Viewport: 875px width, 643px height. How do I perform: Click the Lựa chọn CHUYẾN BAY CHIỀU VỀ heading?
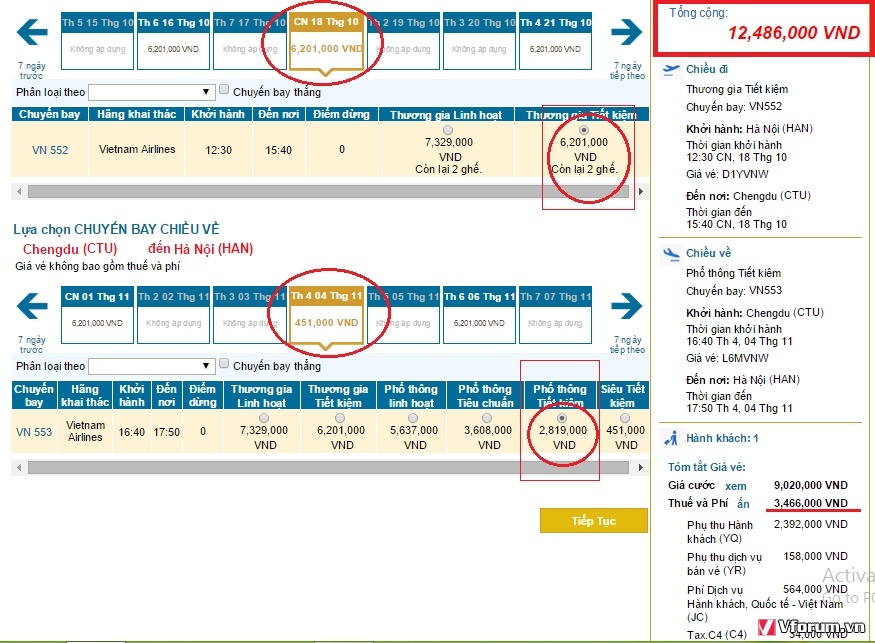pyautogui.click(x=117, y=229)
